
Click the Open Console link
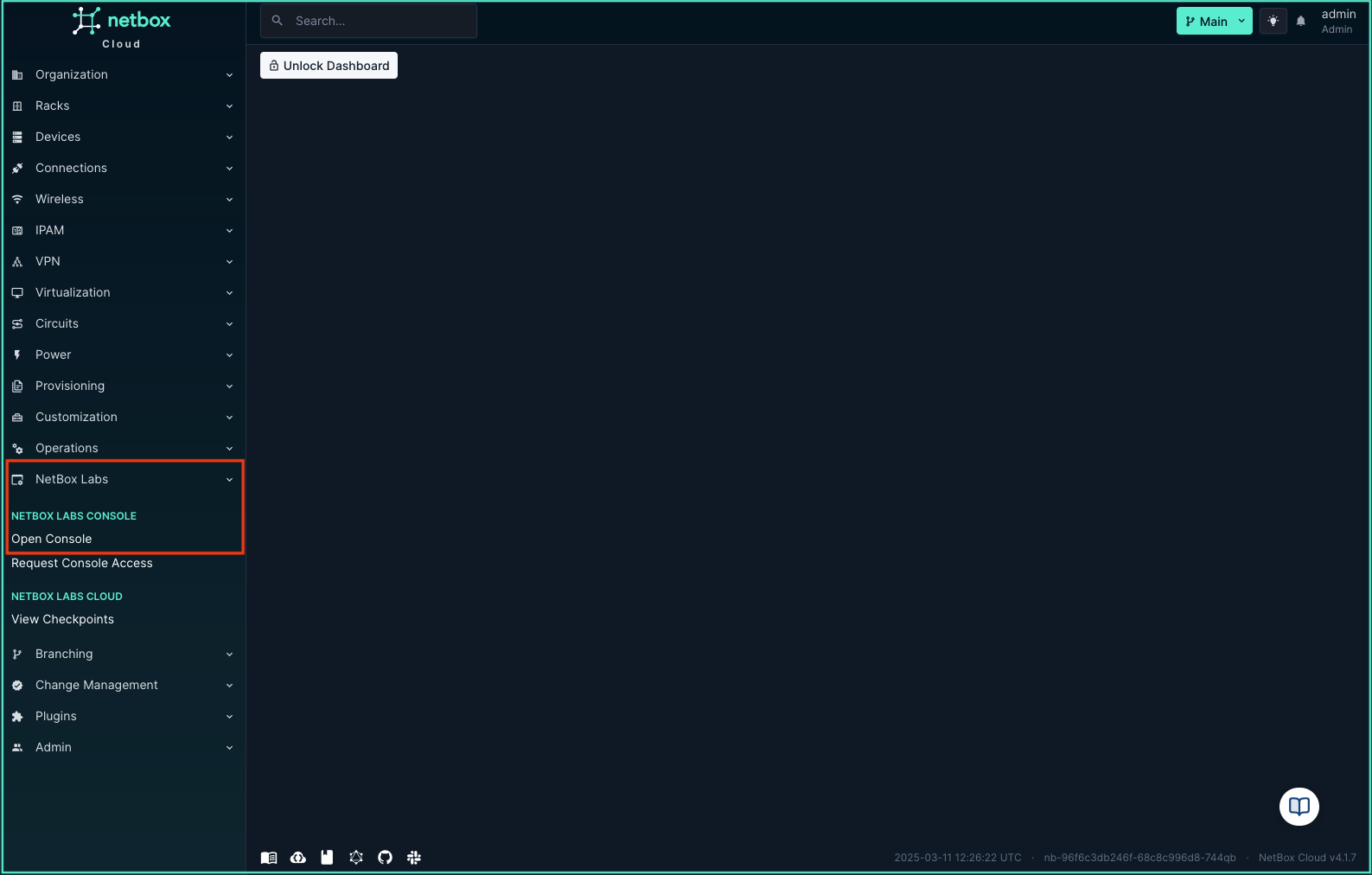pyautogui.click(x=52, y=539)
